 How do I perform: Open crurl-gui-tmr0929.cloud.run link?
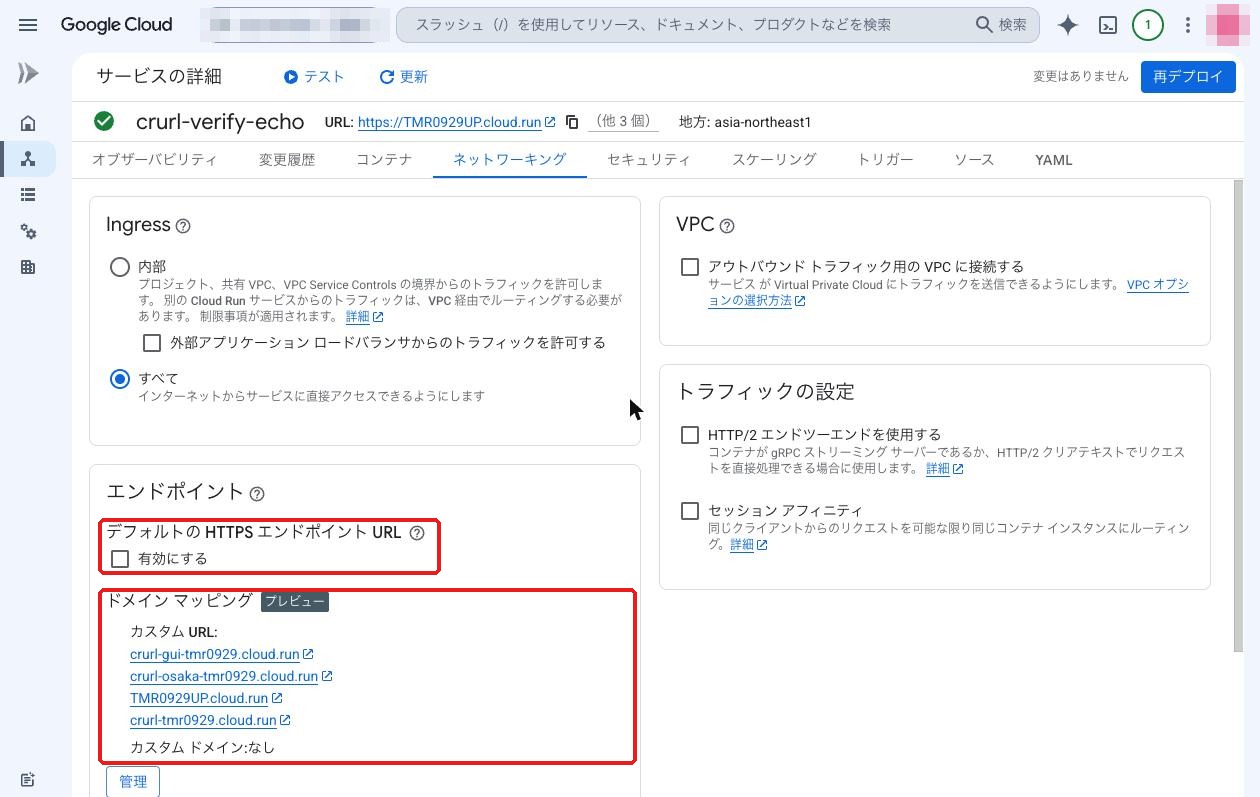click(x=214, y=654)
